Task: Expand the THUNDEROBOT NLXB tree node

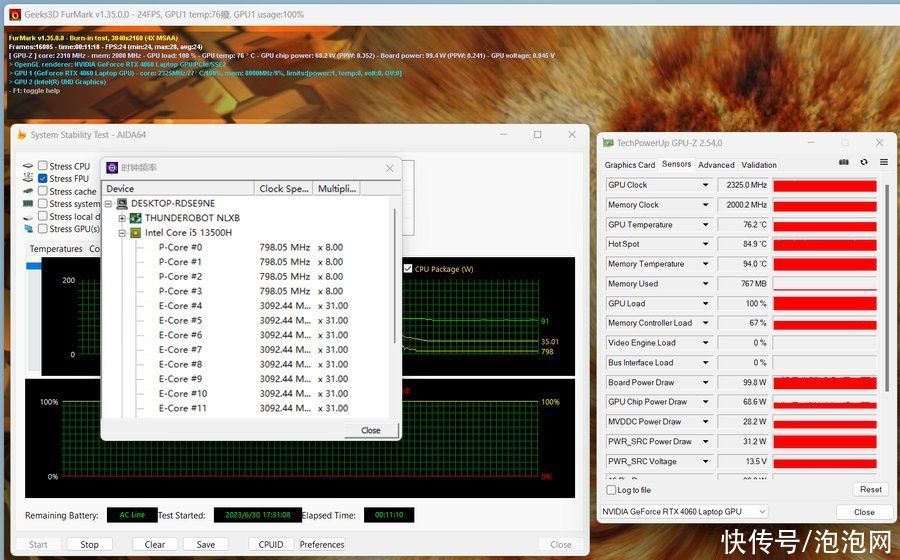Action: (x=122, y=219)
